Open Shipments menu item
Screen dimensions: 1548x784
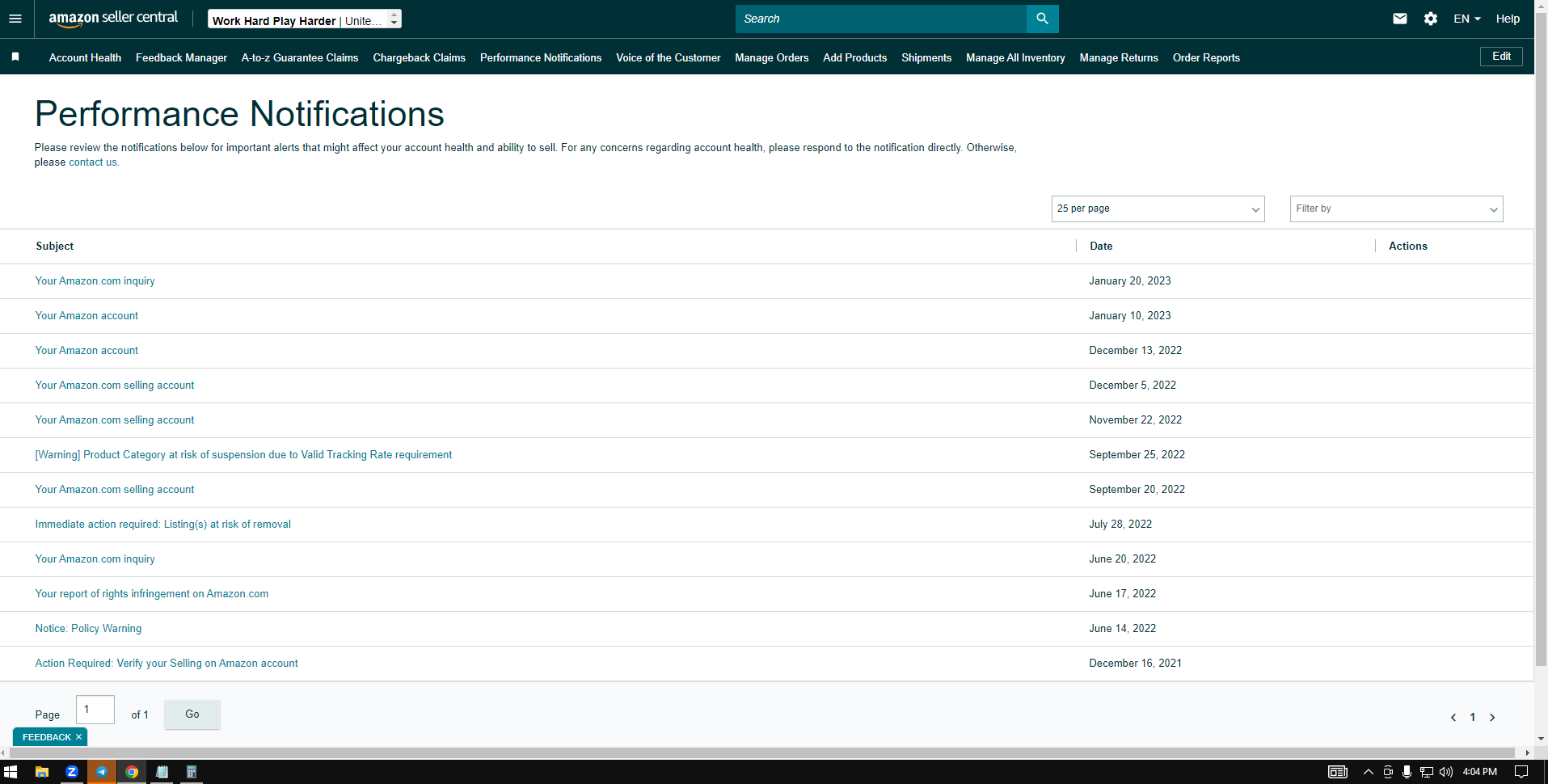(x=926, y=57)
